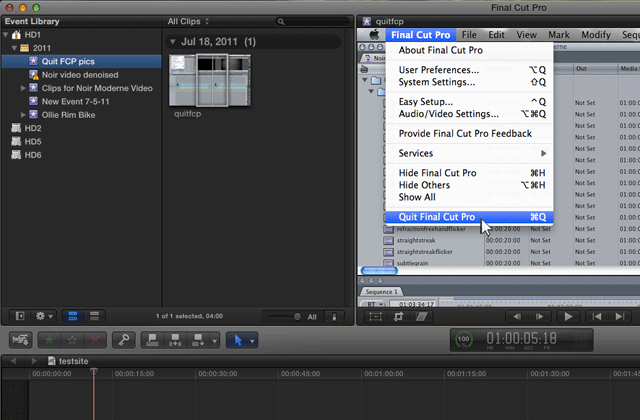Start playback with the Play button
Viewport: 640px width, 420px height.
pos(568,316)
